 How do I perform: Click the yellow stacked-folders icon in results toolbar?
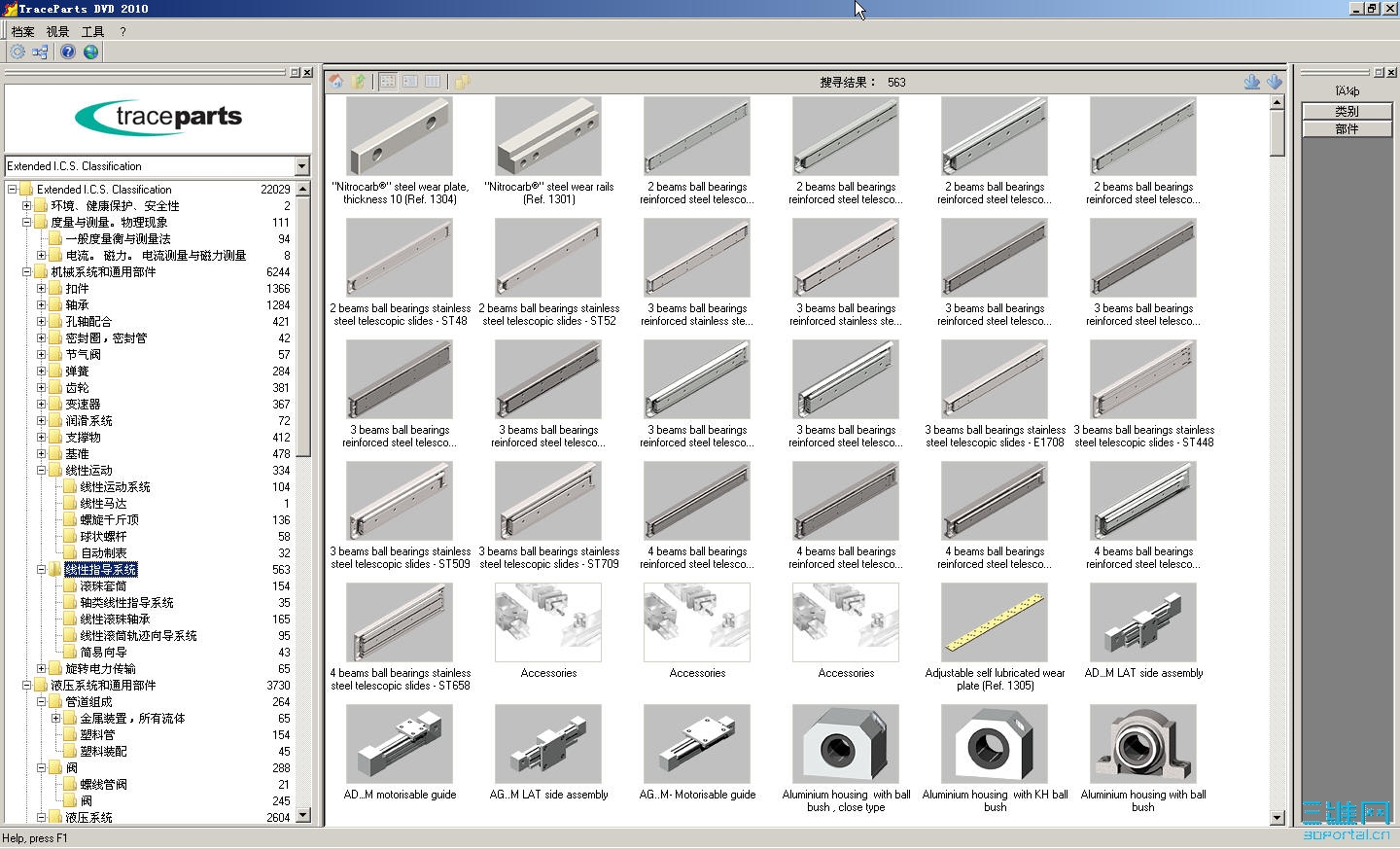pyautogui.click(x=462, y=82)
